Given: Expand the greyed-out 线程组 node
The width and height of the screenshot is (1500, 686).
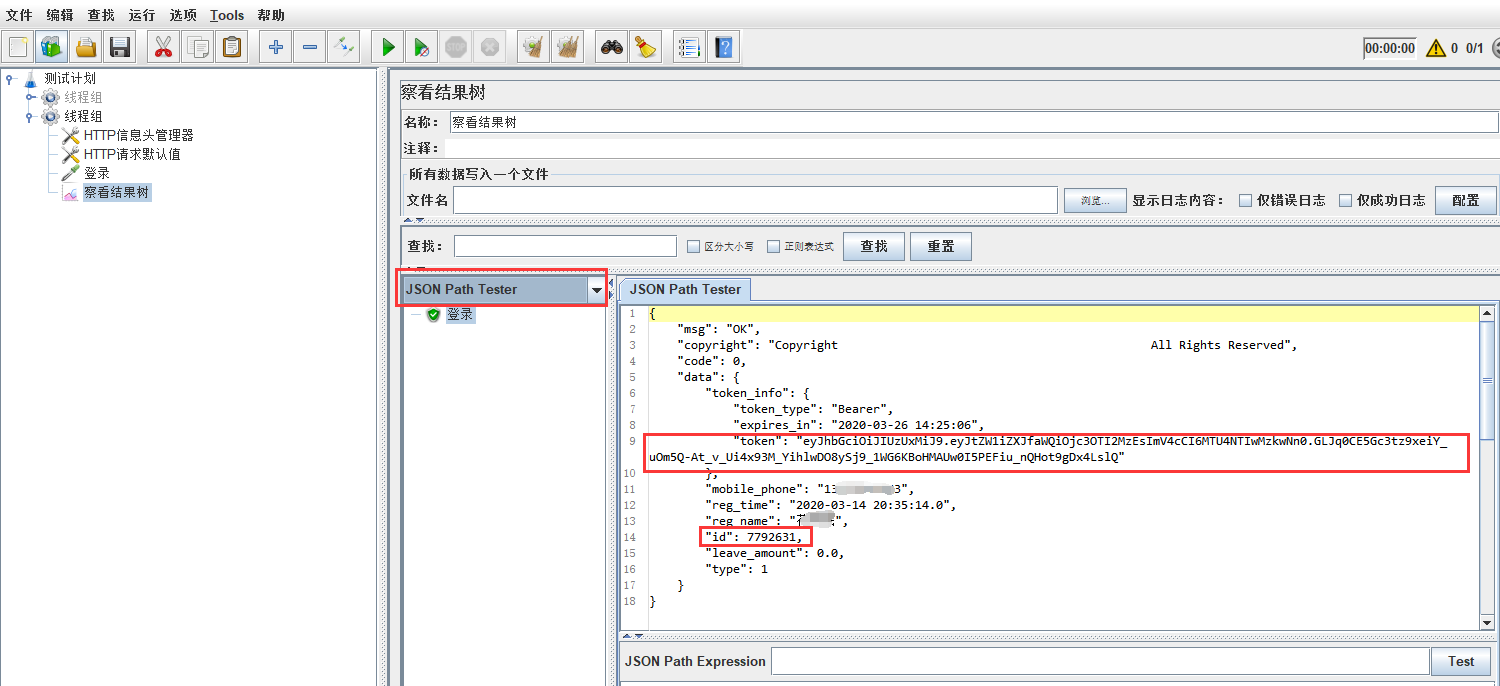Looking at the screenshot, I should coord(30,97).
